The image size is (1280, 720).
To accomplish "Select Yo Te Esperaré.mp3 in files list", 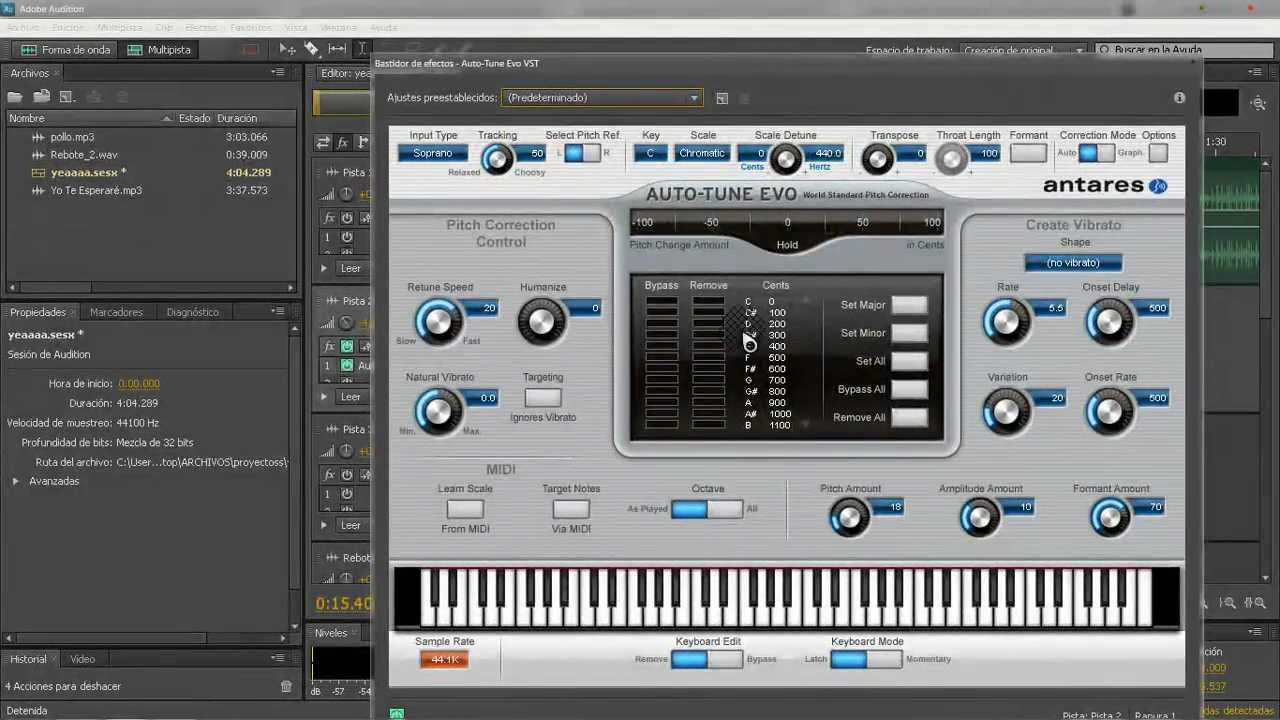I will coord(96,191).
